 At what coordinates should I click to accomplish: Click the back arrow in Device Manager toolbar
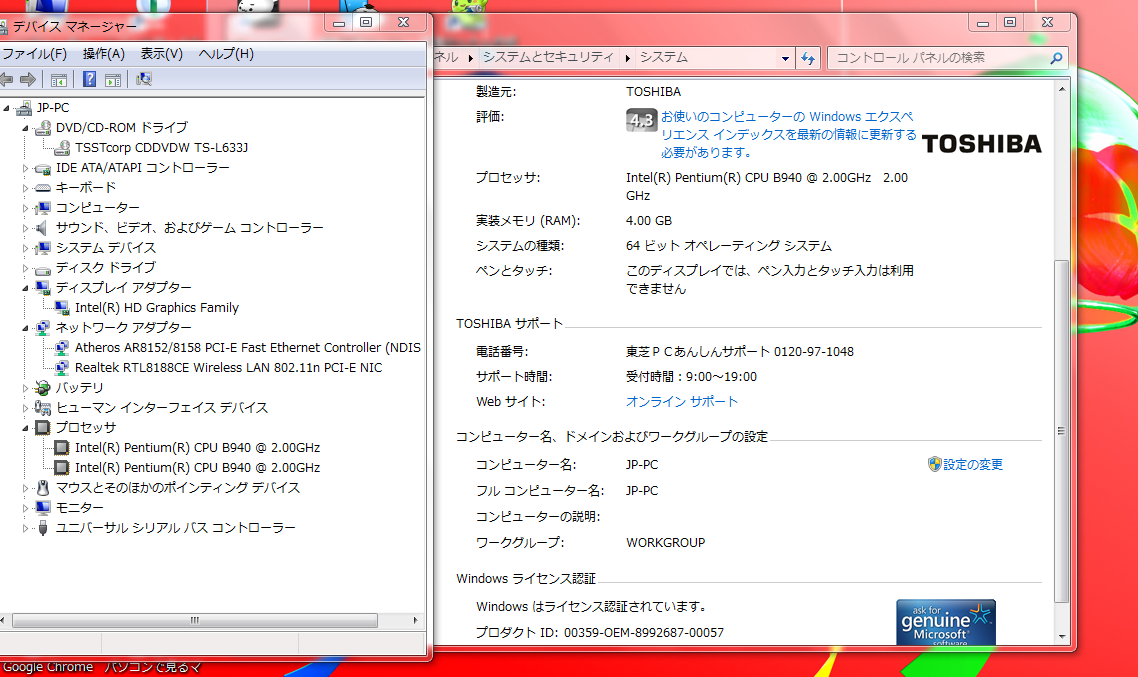pyautogui.click(x=7, y=79)
